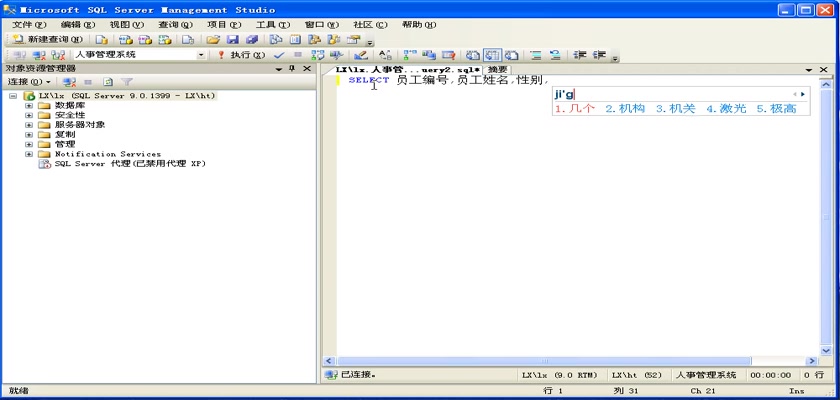840x400 pixels.
Task: Open a new Analysis Services DMX query
Action: point(145,40)
